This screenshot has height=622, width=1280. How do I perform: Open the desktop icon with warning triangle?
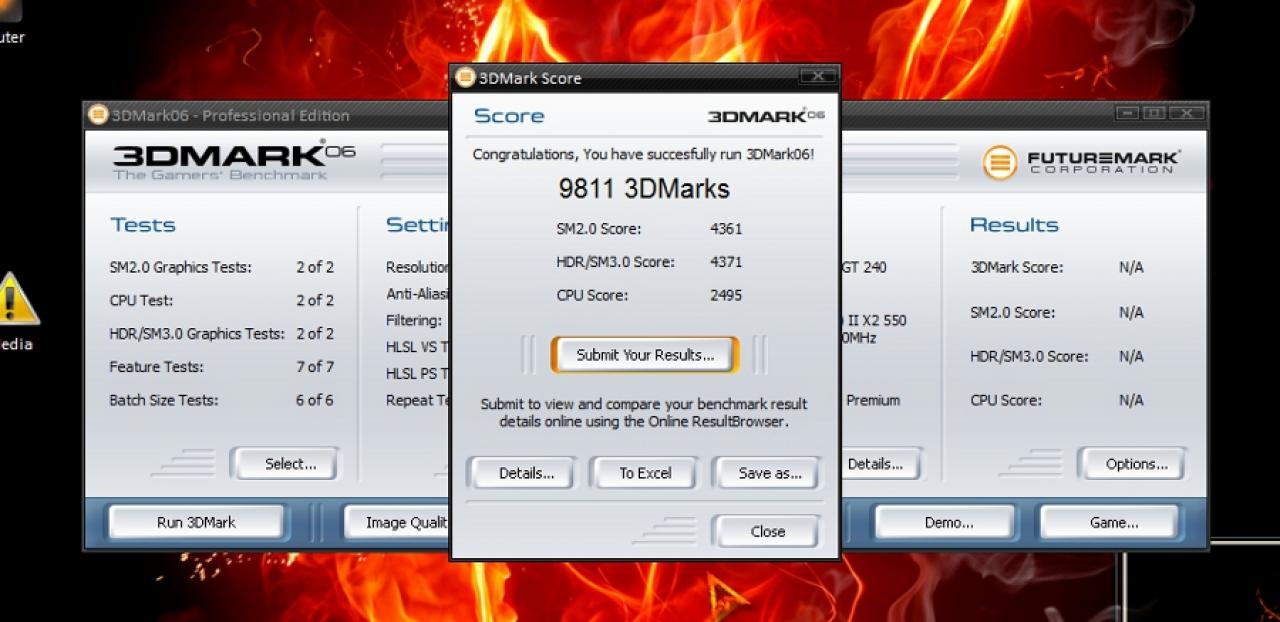(18, 298)
